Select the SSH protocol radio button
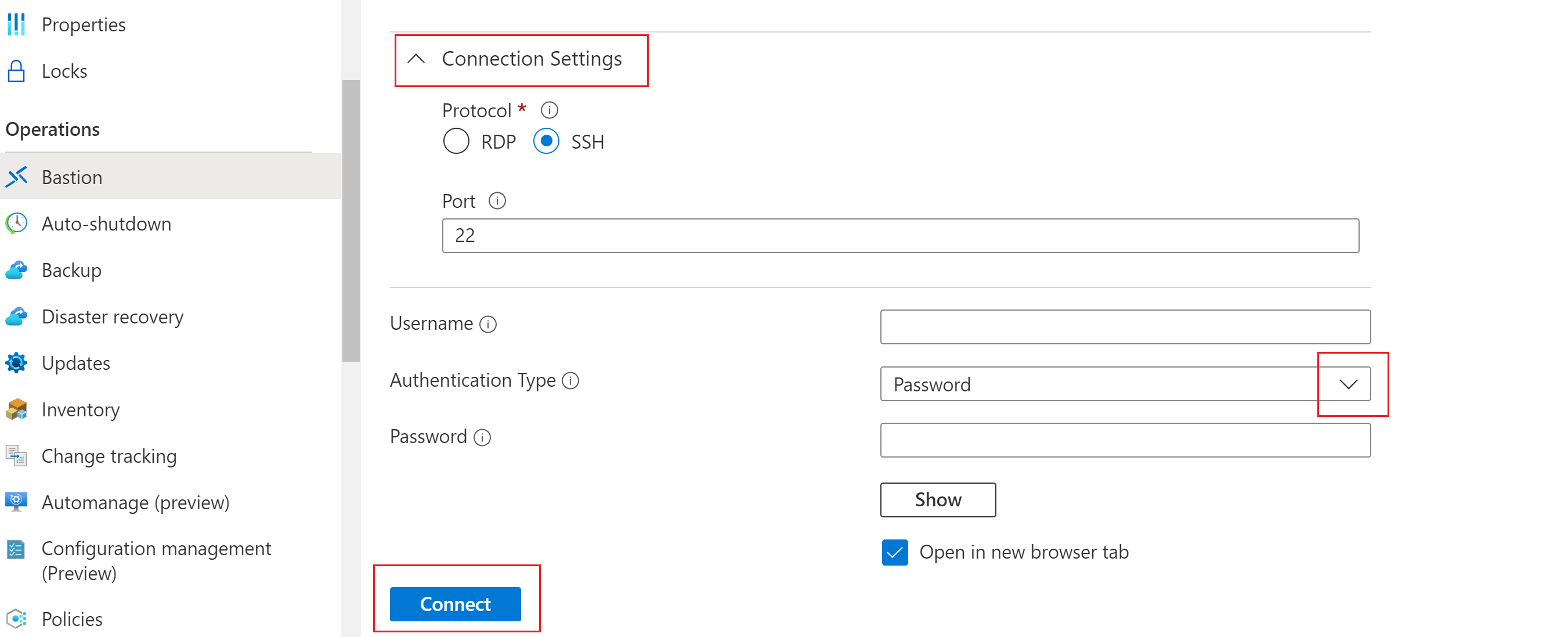The width and height of the screenshot is (1568, 637). tap(546, 141)
